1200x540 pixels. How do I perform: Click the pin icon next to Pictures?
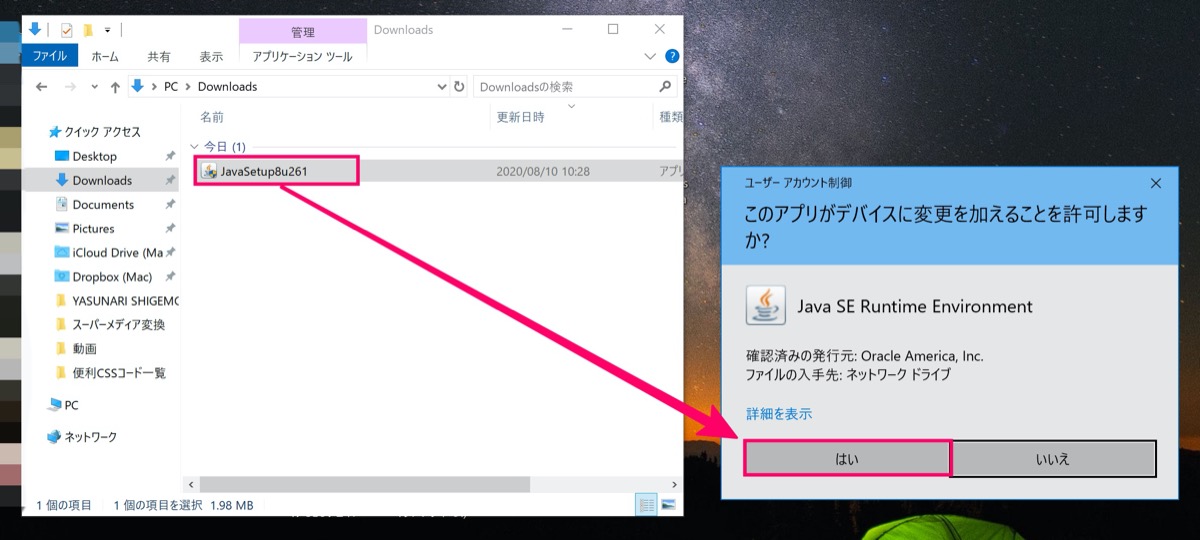[x=170, y=228]
